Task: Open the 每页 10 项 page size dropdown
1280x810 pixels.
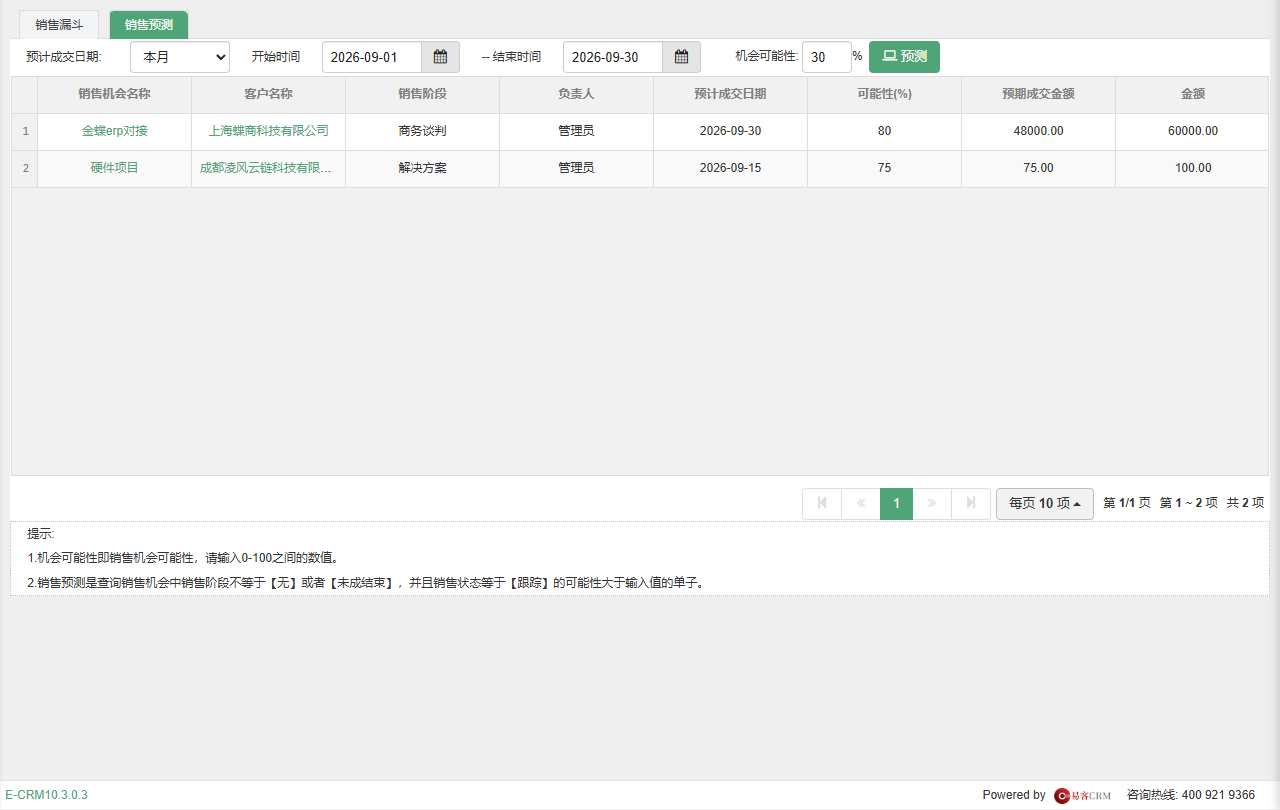Action: pyautogui.click(x=1045, y=503)
